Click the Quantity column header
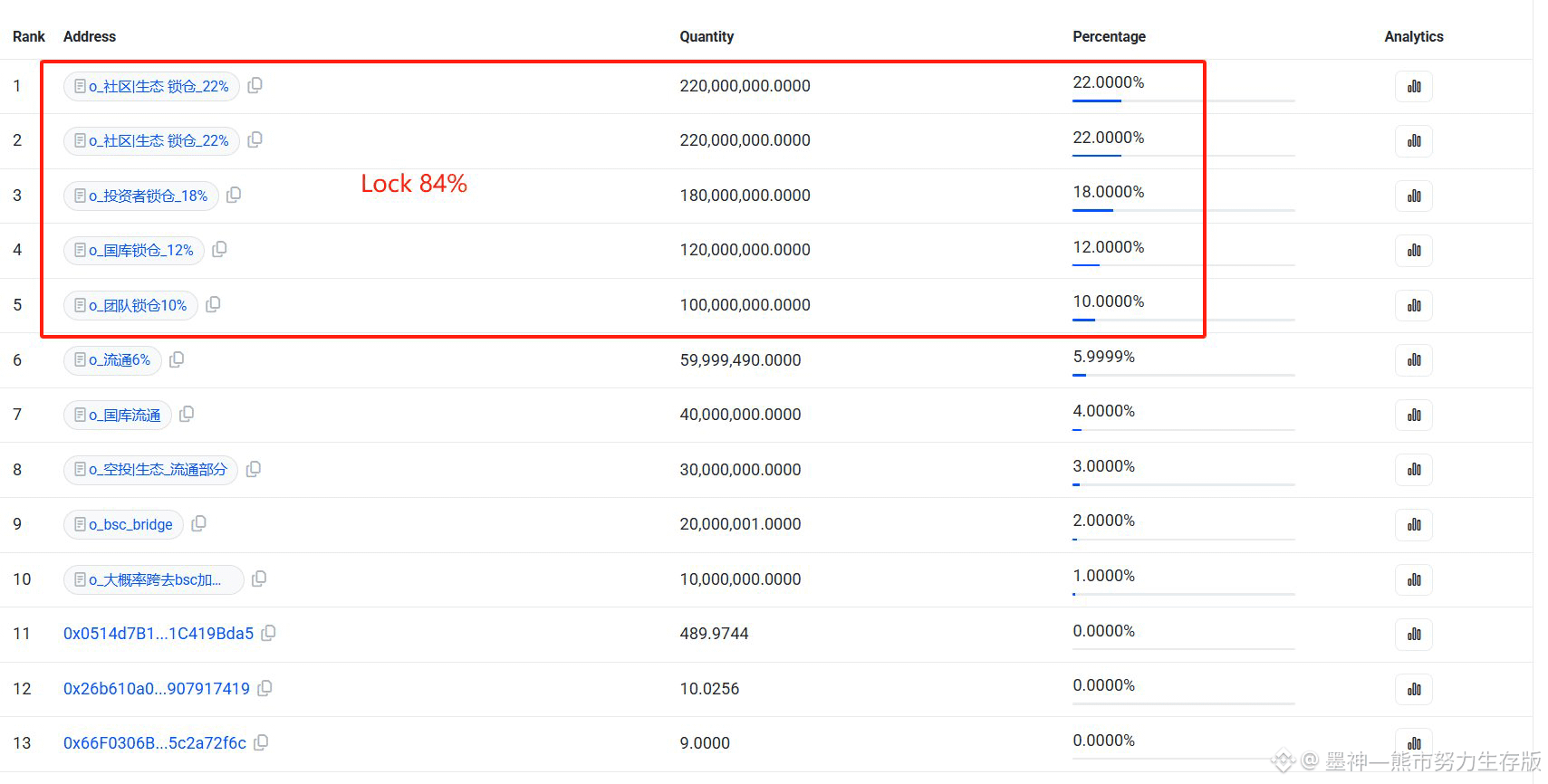The width and height of the screenshot is (1548, 784). pyautogui.click(x=707, y=36)
